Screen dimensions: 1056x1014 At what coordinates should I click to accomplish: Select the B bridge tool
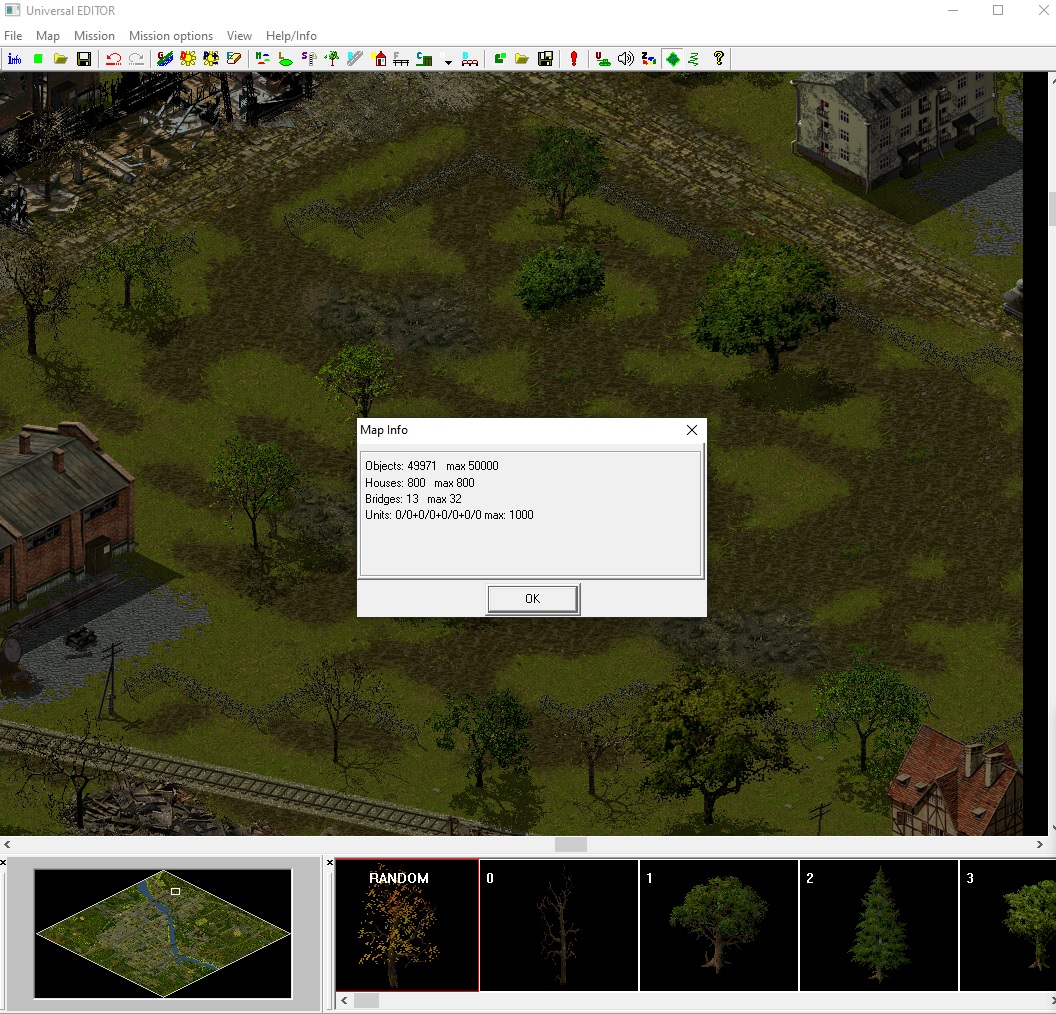coord(470,59)
